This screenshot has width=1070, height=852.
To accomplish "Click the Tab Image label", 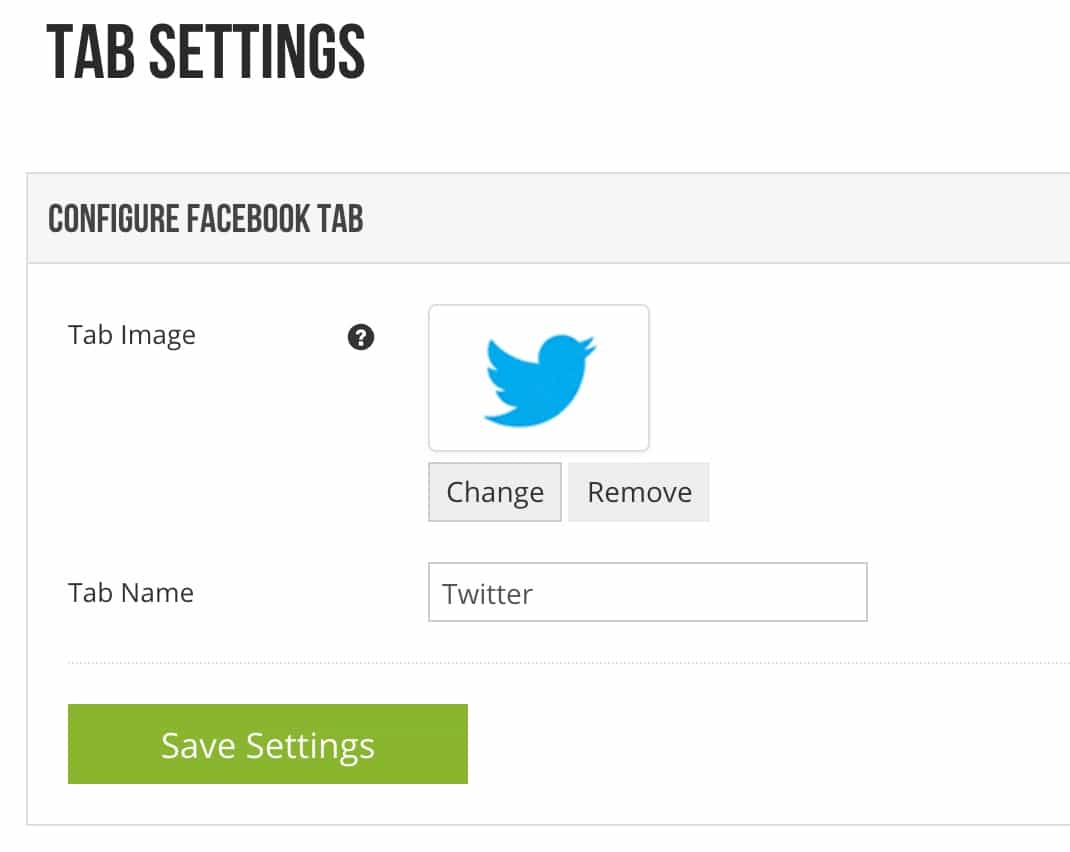I will click(x=132, y=336).
